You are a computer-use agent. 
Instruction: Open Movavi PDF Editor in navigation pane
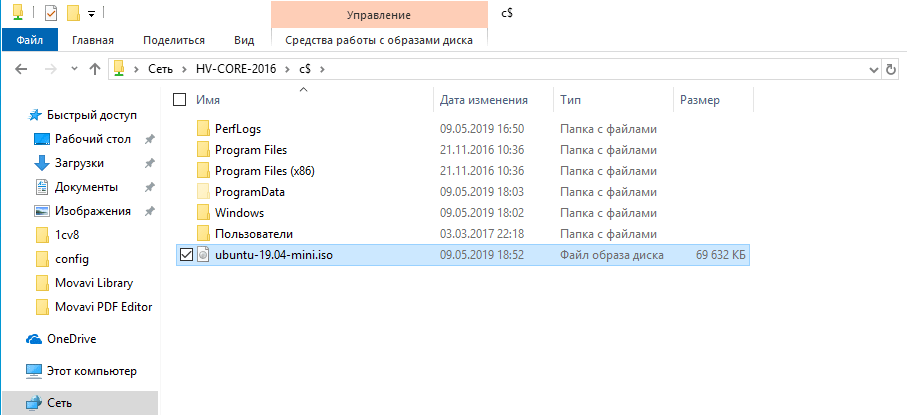pos(104,307)
